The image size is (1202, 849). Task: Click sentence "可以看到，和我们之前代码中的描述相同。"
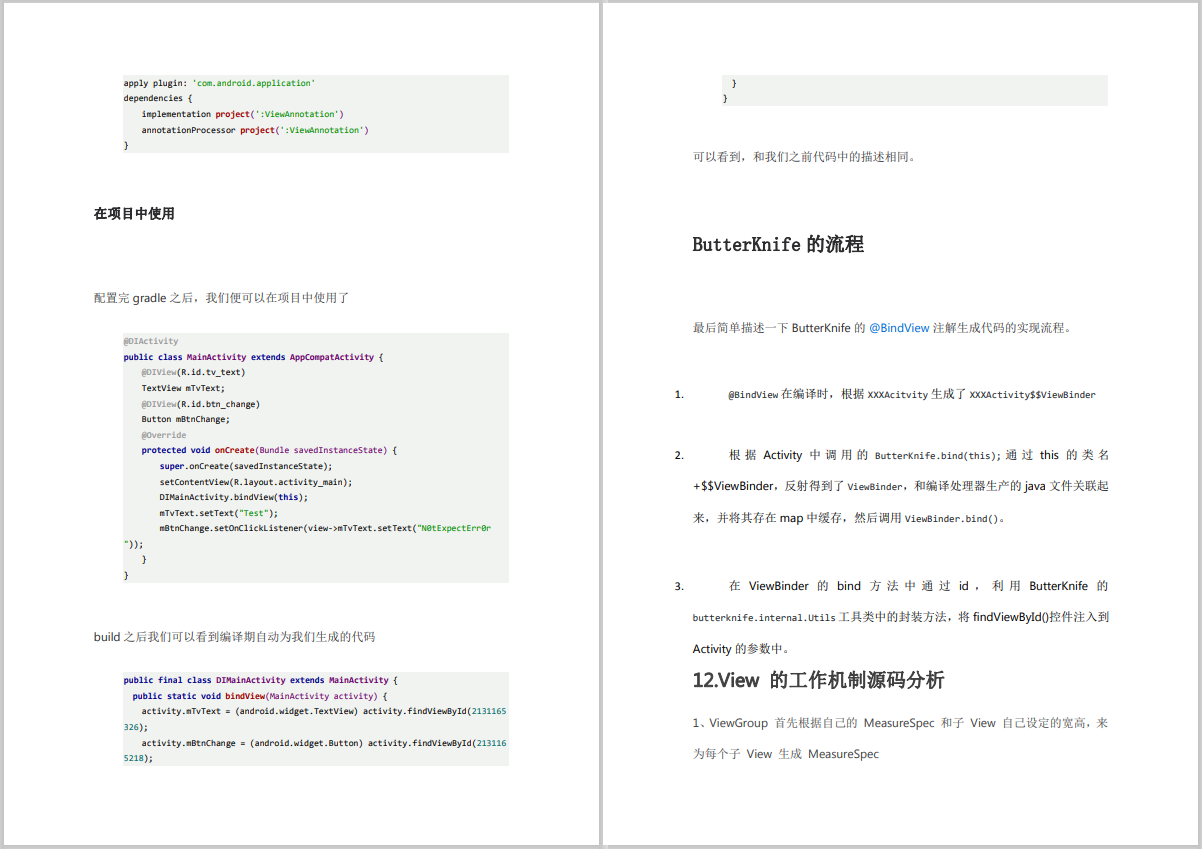coord(804,157)
